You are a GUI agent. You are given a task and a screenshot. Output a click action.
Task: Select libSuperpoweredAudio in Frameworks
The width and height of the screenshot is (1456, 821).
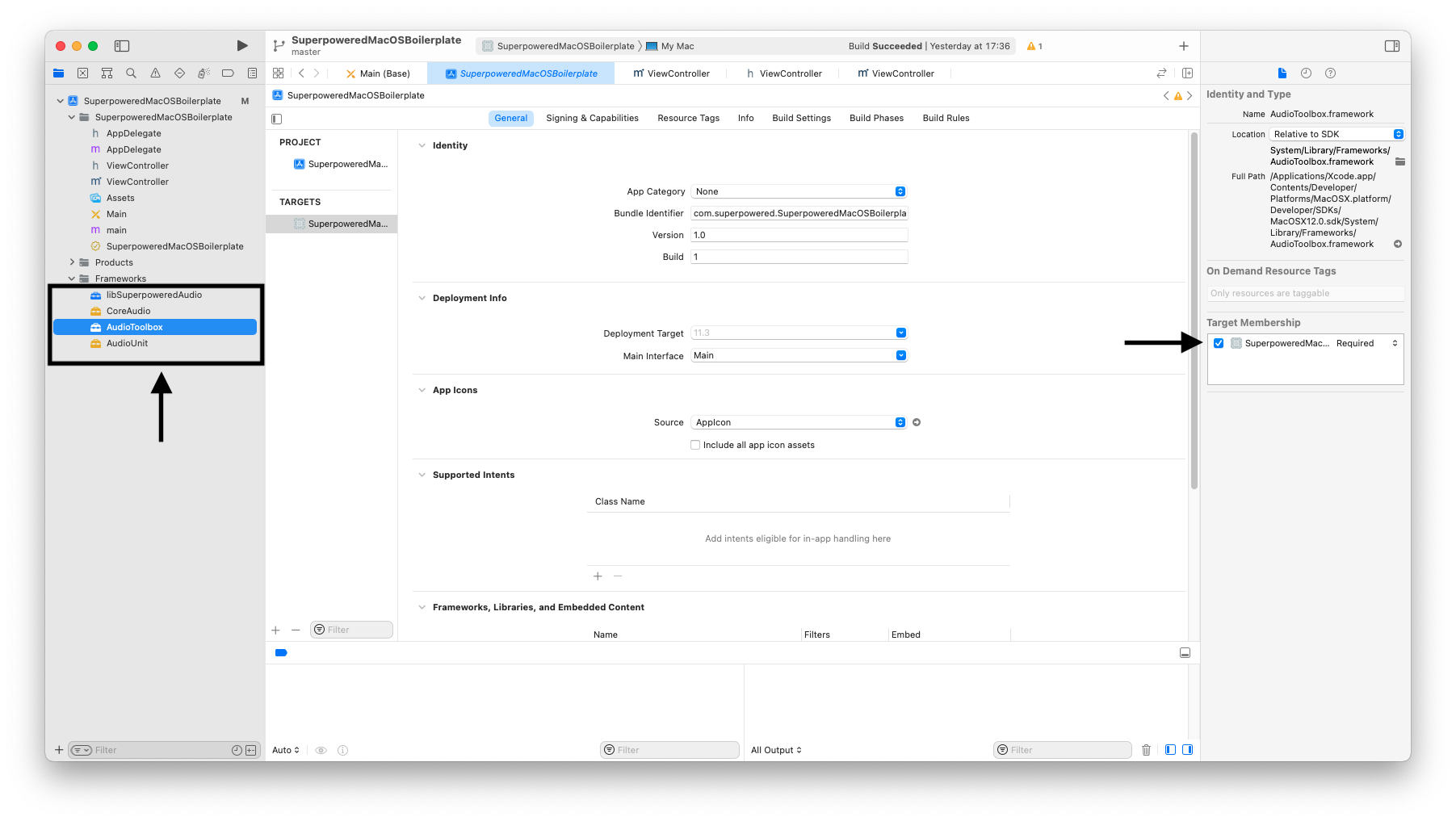click(x=155, y=295)
